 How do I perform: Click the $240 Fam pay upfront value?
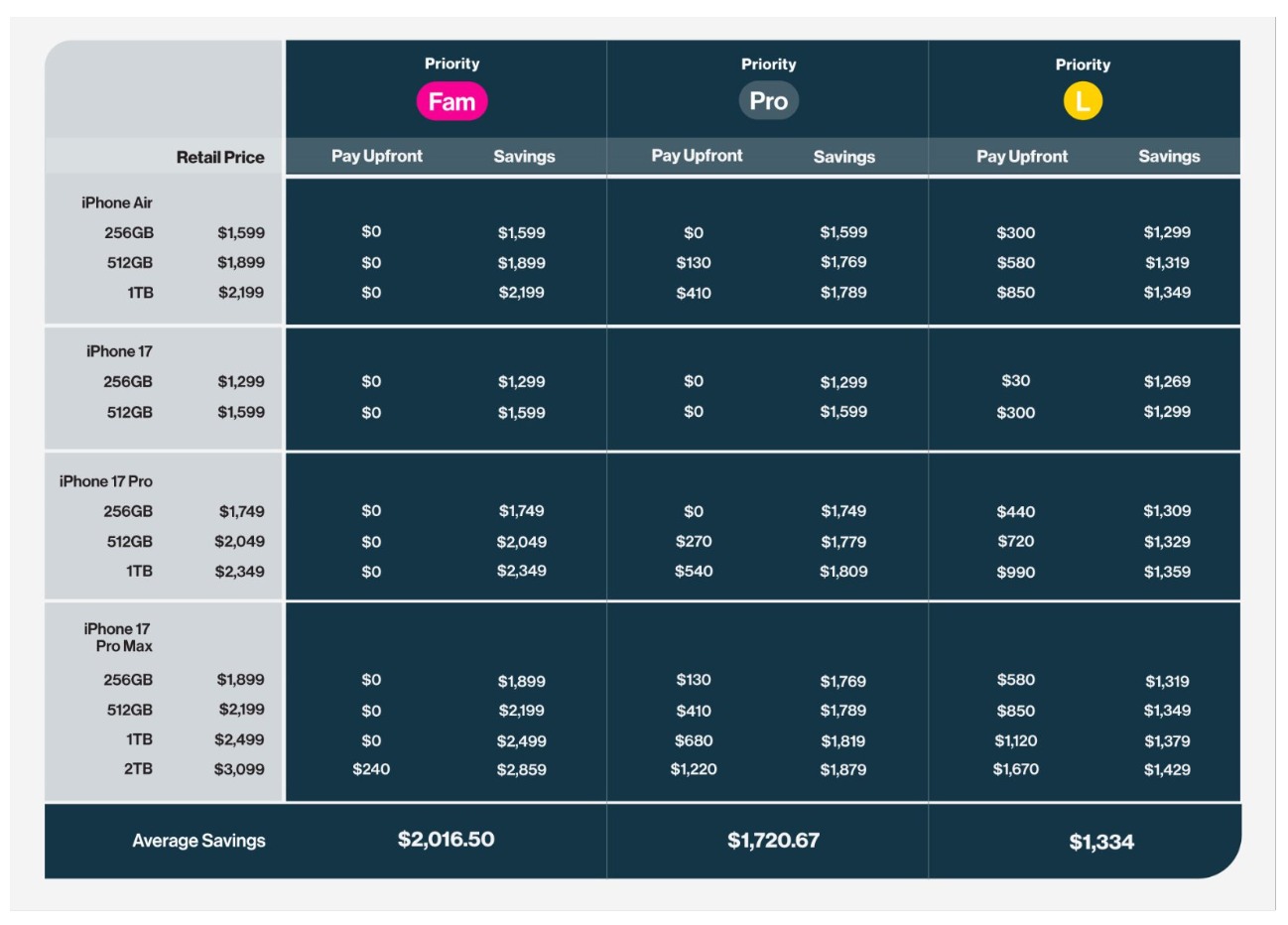(371, 769)
